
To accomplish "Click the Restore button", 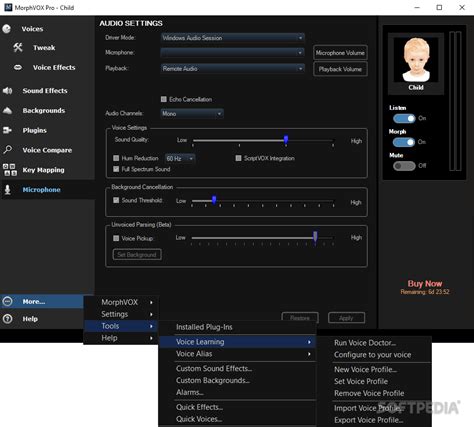I will click(x=300, y=318).
